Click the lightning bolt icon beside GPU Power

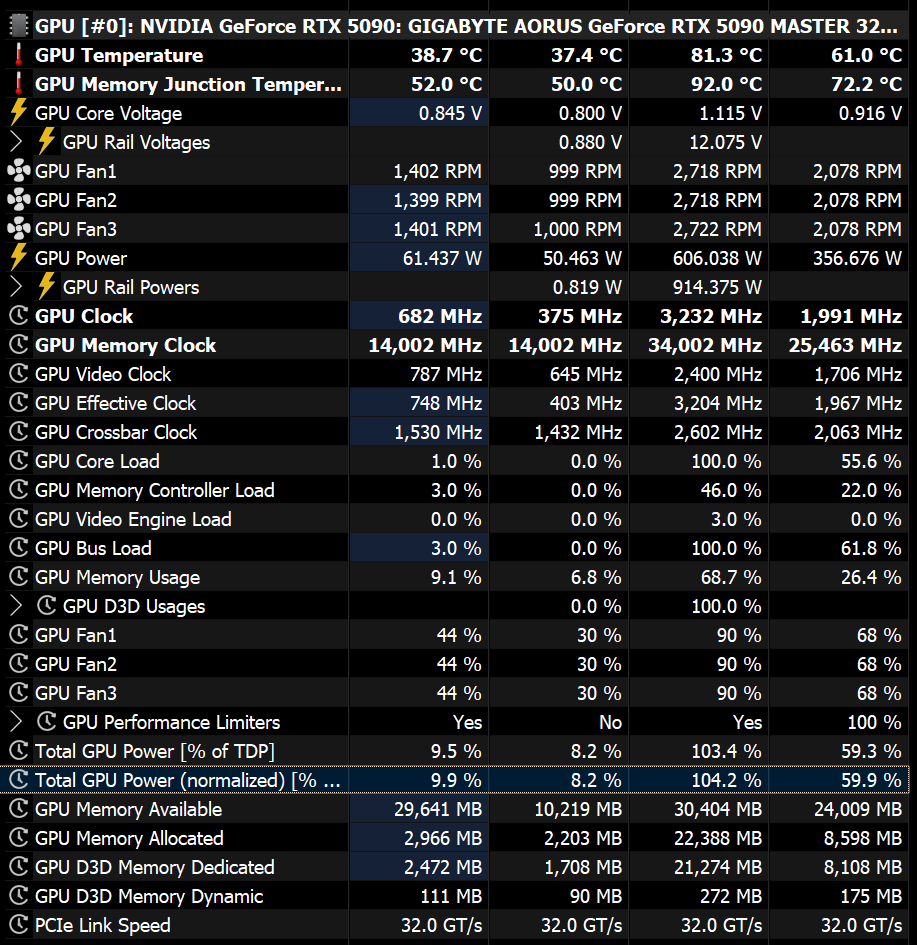(18, 258)
